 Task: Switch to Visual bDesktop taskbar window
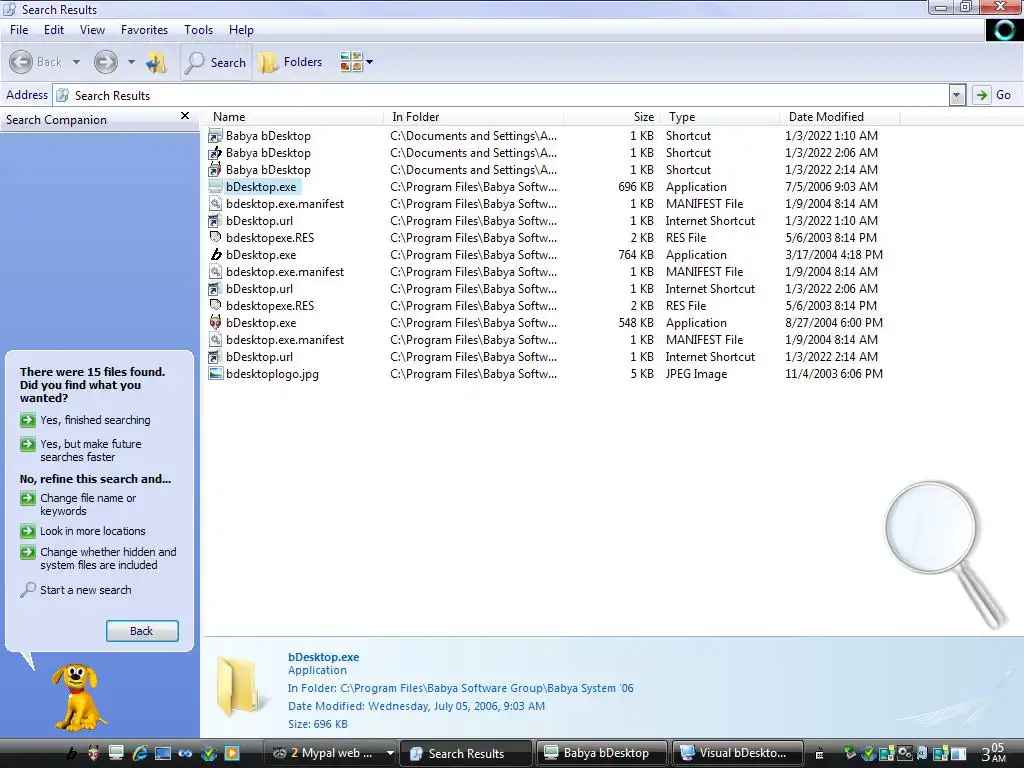(737, 753)
